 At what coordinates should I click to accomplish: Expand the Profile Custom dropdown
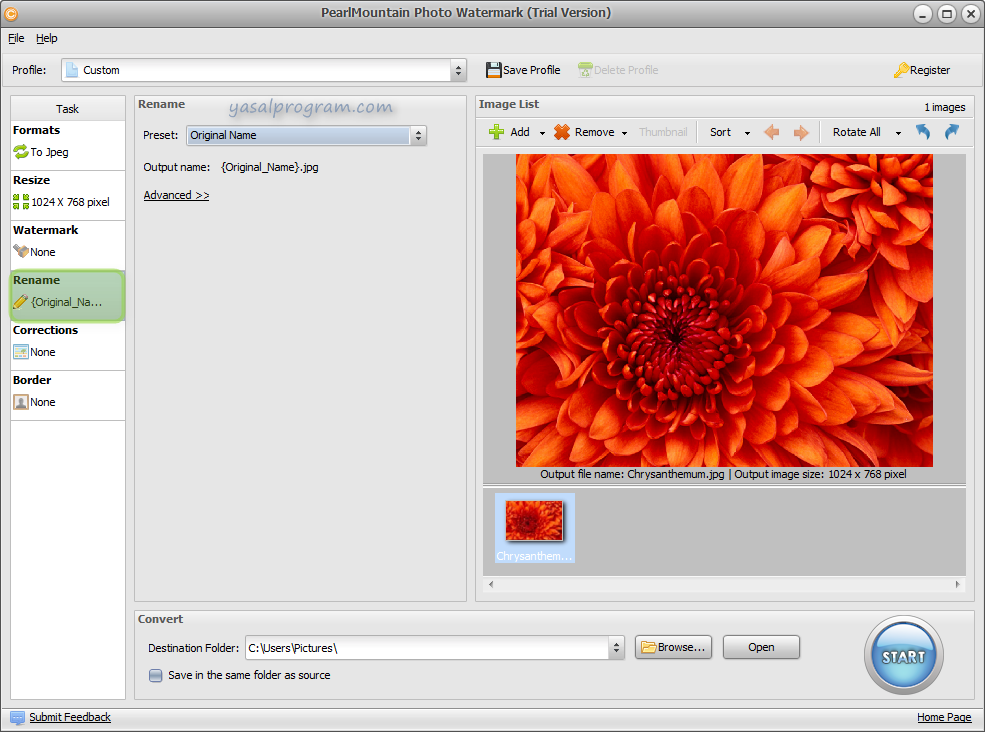click(x=458, y=70)
